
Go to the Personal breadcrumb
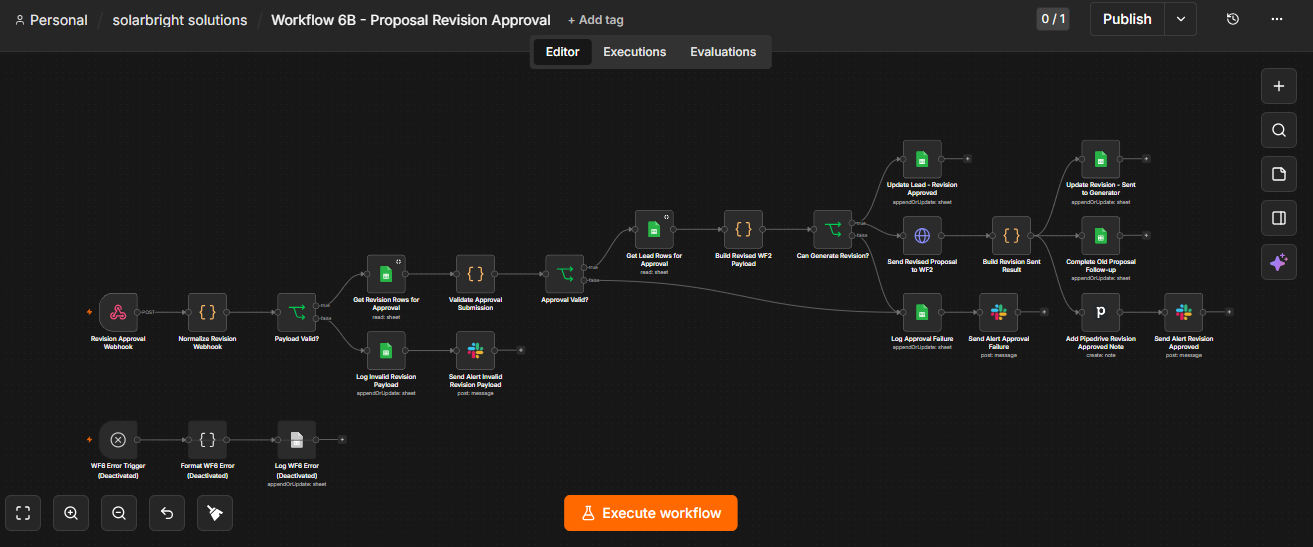[x=51, y=20]
